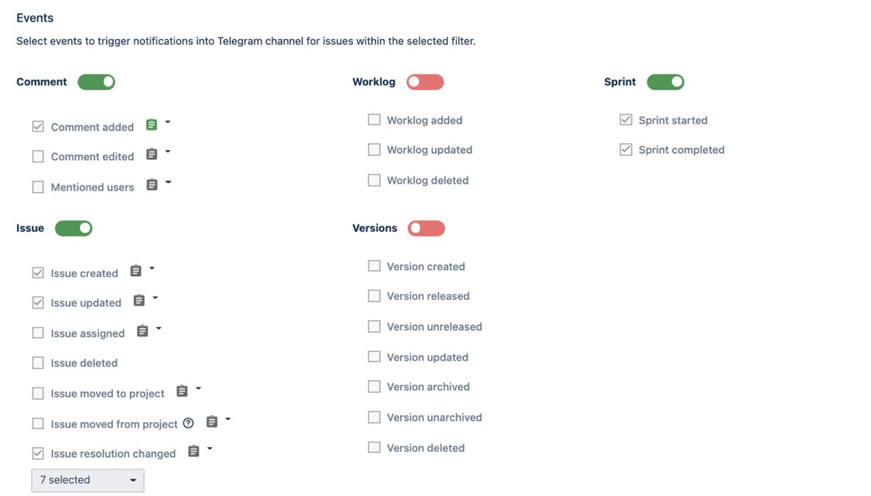Screen dimensions: 871x496
Task: Enable the Versions events toggle
Action: (426, 228)
